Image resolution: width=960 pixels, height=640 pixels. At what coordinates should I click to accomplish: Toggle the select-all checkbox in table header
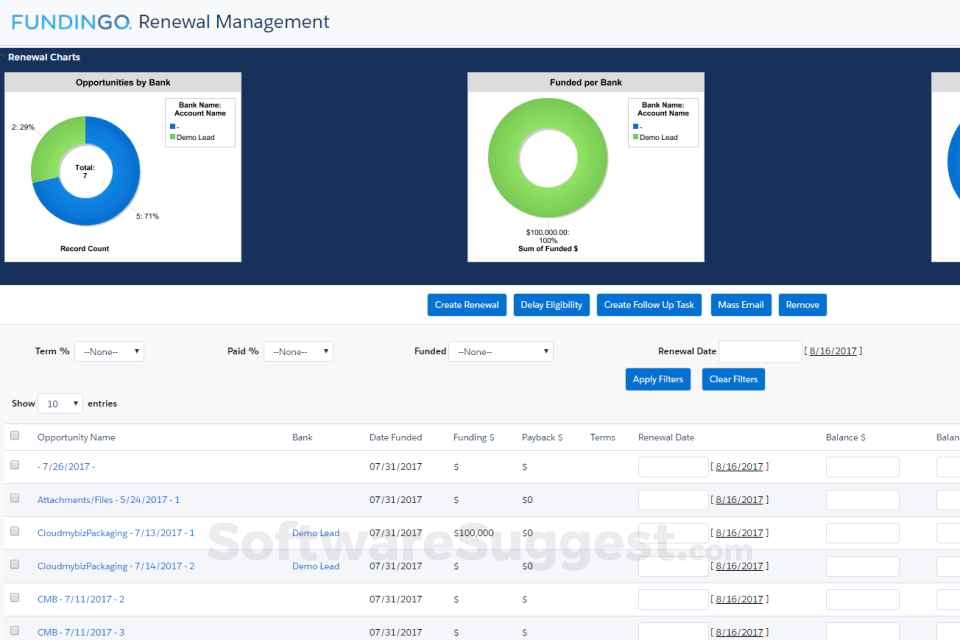click(x=14, y=436)
